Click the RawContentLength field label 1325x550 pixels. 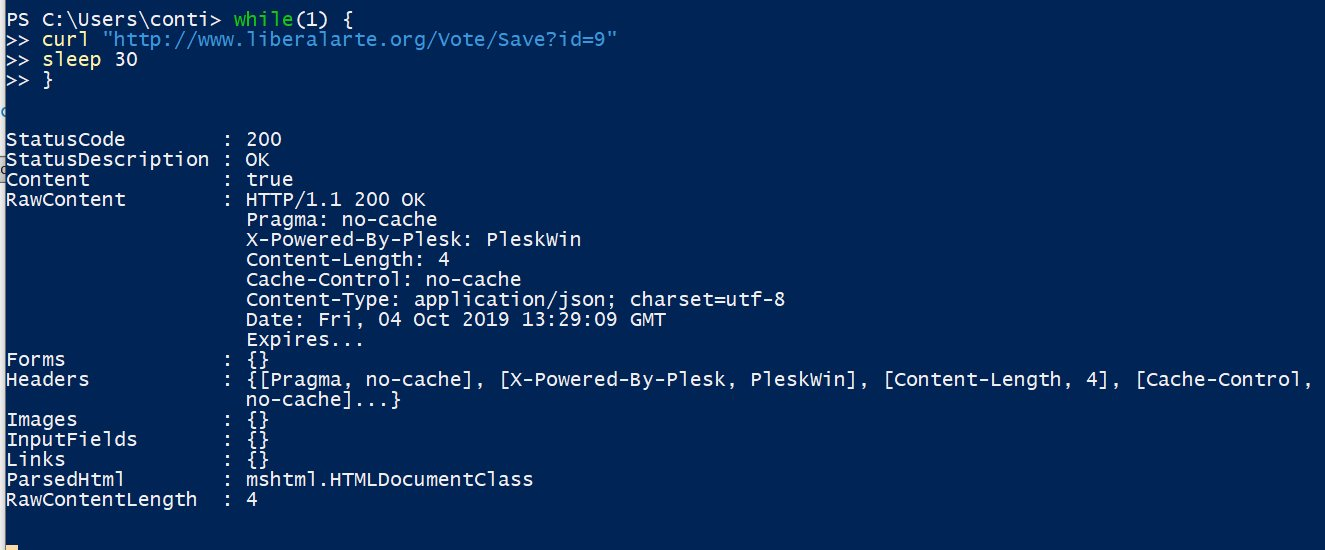[x=101, y=499]
